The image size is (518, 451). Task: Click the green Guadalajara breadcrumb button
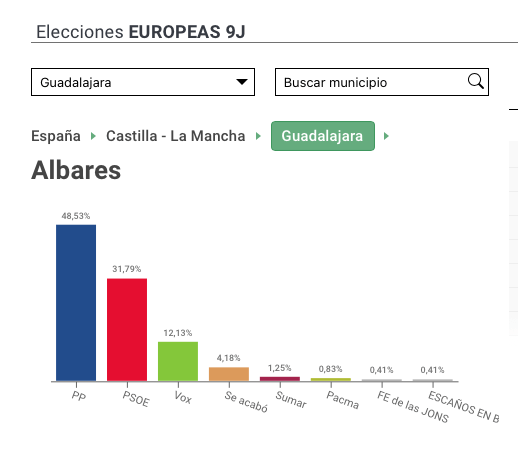[323, 136]
